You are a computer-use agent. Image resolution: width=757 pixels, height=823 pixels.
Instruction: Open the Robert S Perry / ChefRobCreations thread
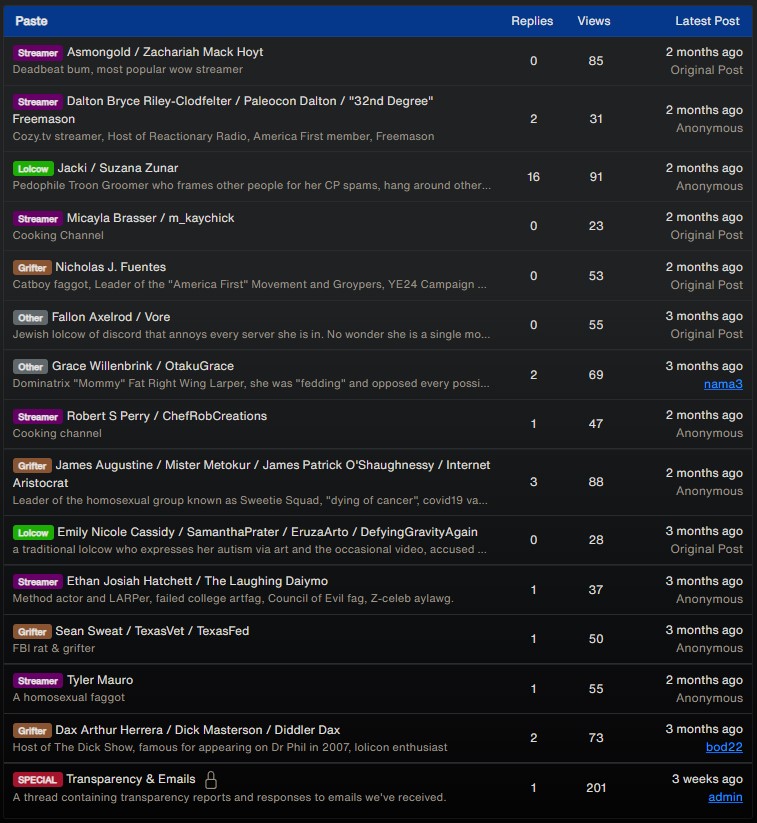point(166,416)
